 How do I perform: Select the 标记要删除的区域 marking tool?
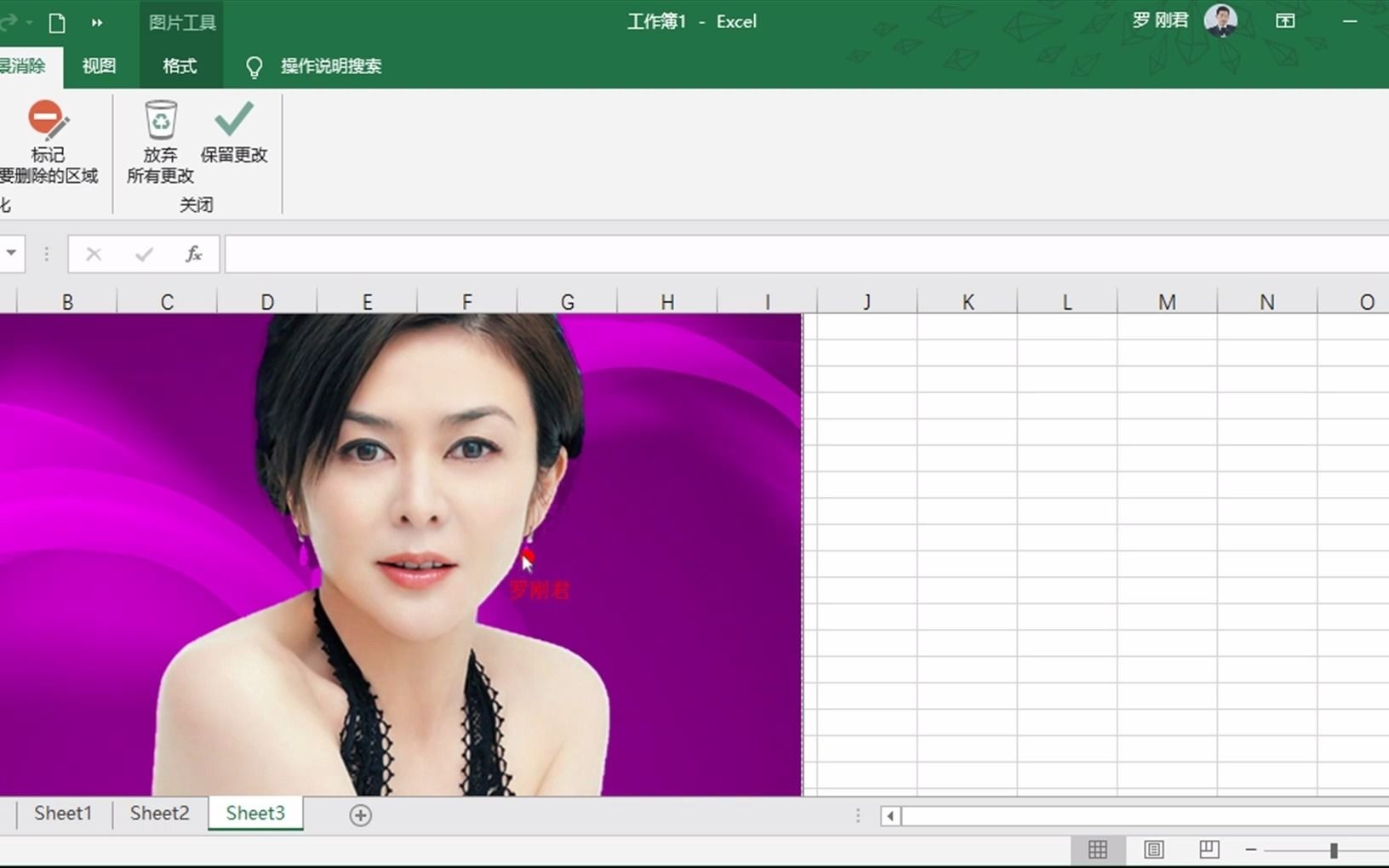tap(47, 140)
